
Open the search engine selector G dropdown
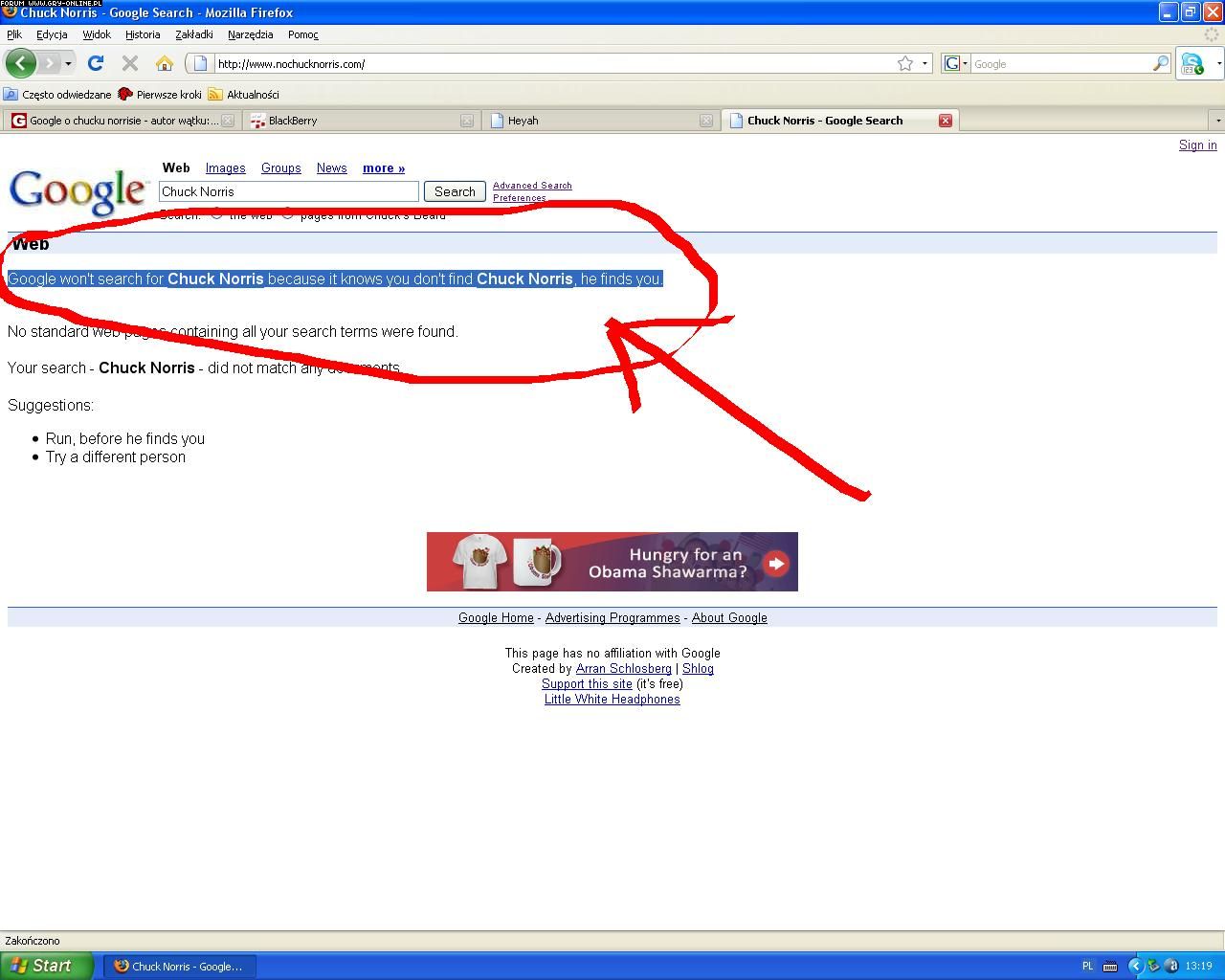[x=956, y=64]
